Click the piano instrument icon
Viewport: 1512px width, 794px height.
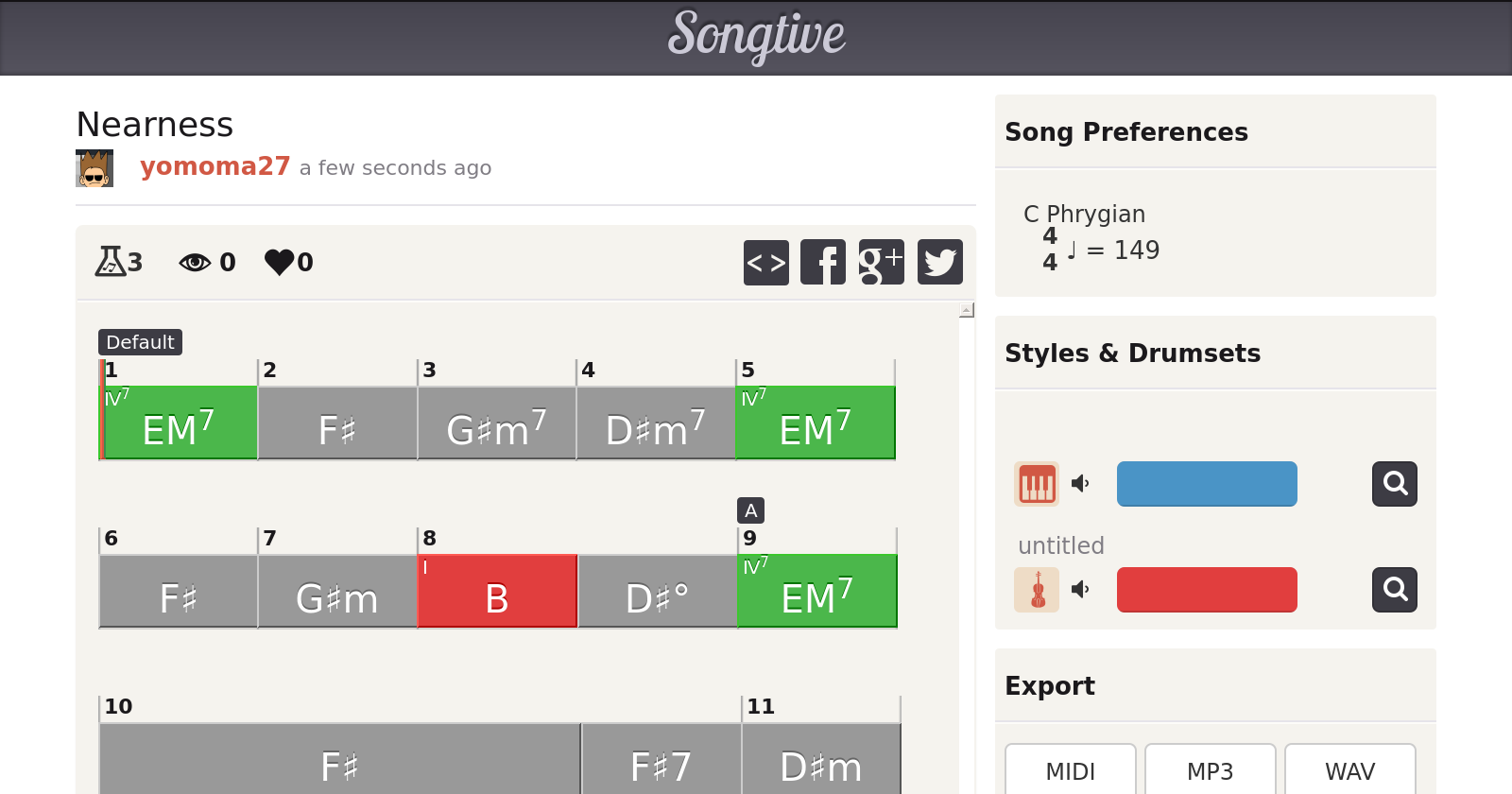[x=1037, y=484]
